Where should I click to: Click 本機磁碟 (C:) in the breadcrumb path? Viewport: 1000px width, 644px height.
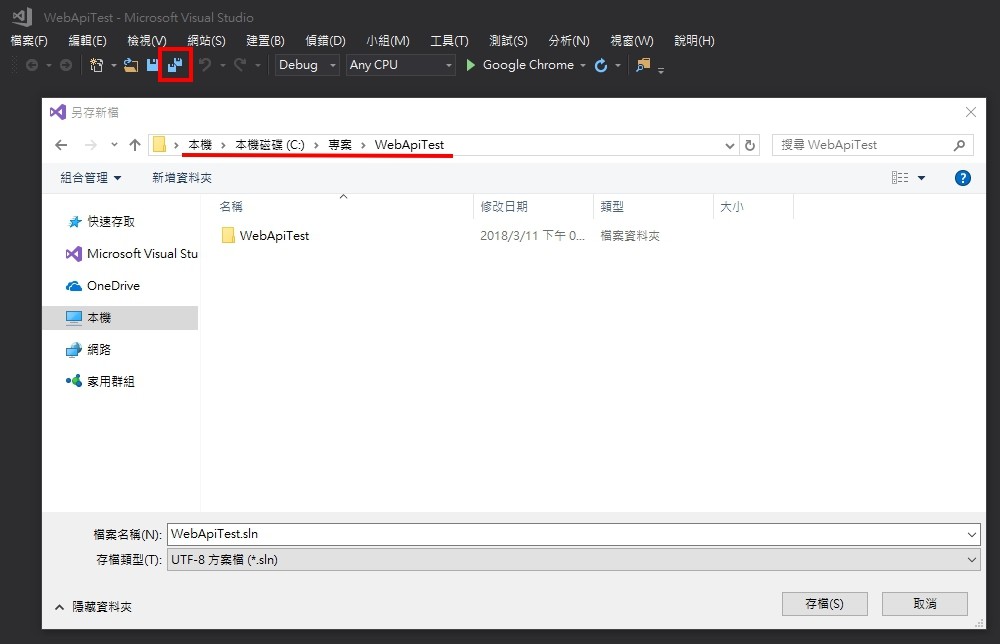(270, 145)
